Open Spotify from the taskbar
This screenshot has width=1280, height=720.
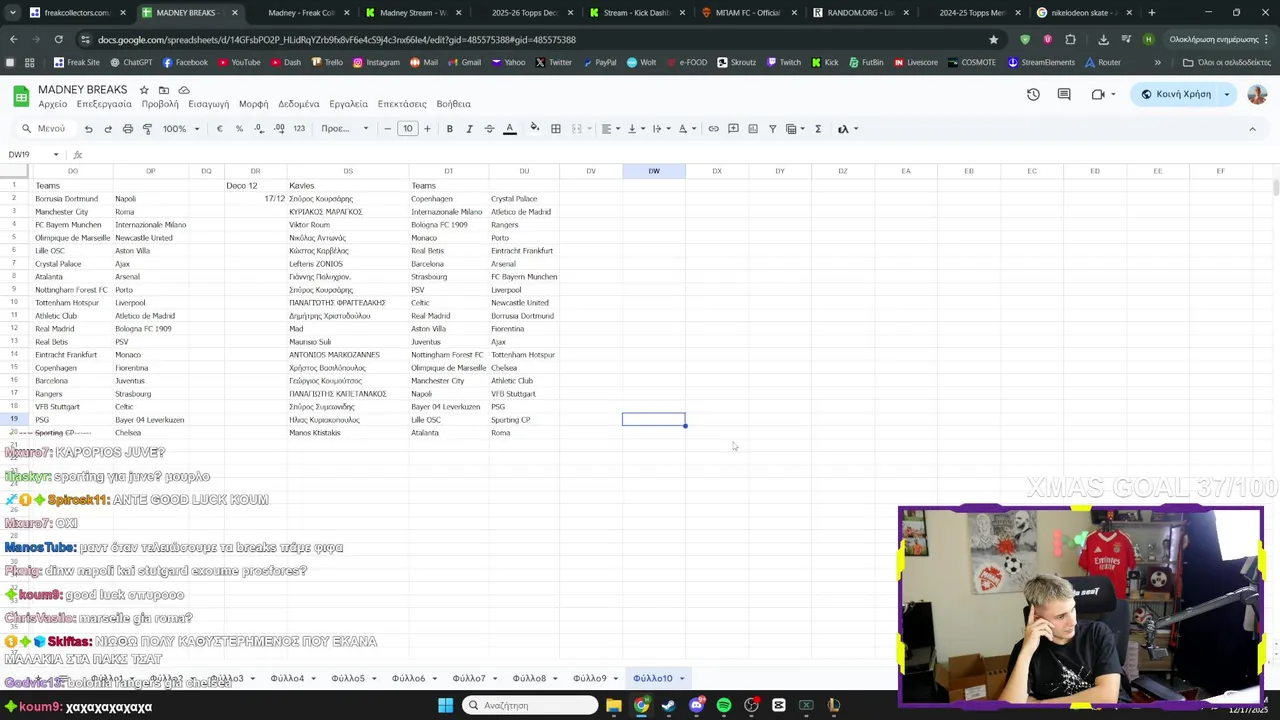point(724,706)
